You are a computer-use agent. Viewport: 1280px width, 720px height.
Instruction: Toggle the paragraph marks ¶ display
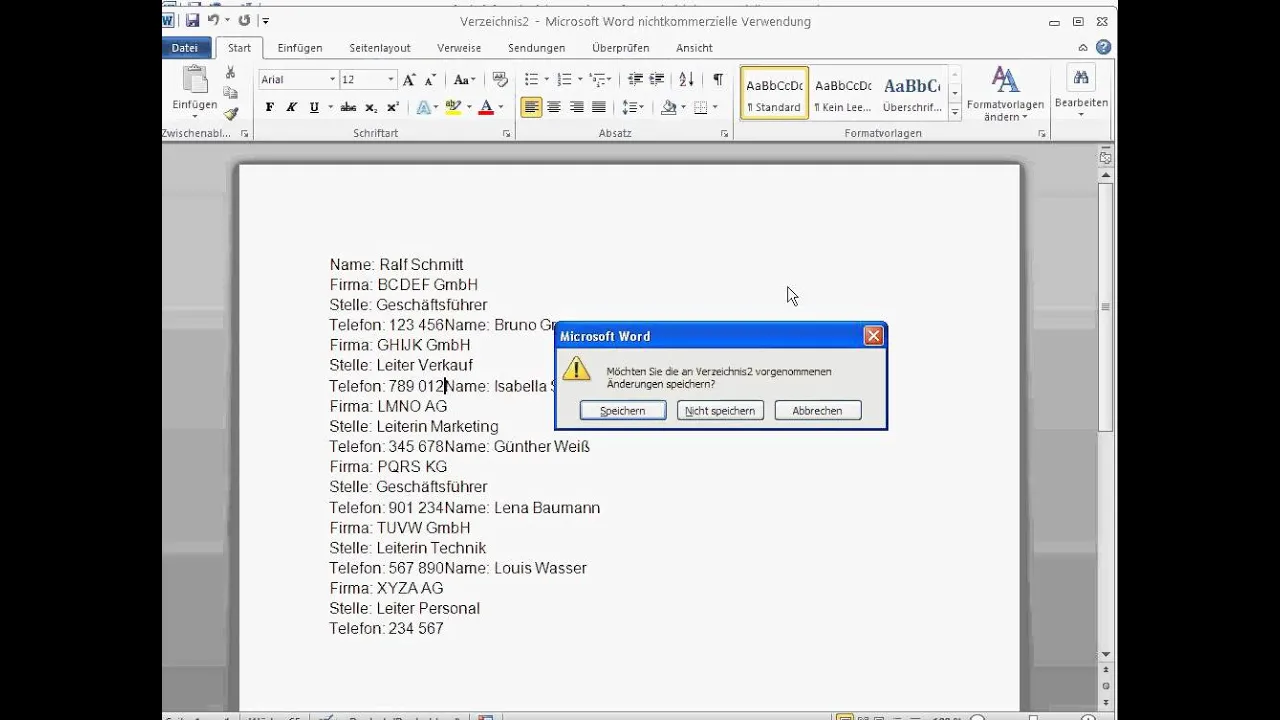click(718, 79)
